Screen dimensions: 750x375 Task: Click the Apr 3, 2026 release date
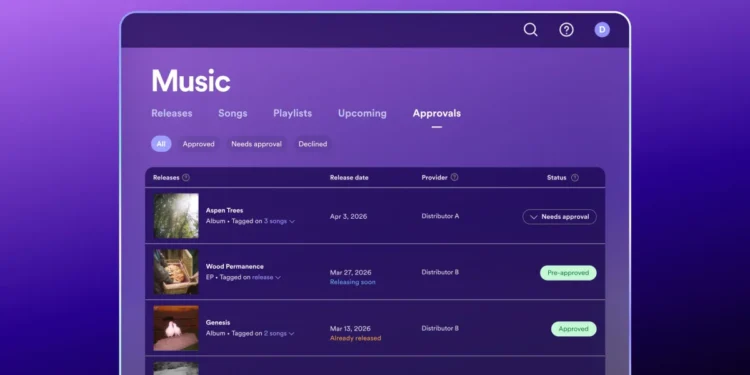[349, 217]
